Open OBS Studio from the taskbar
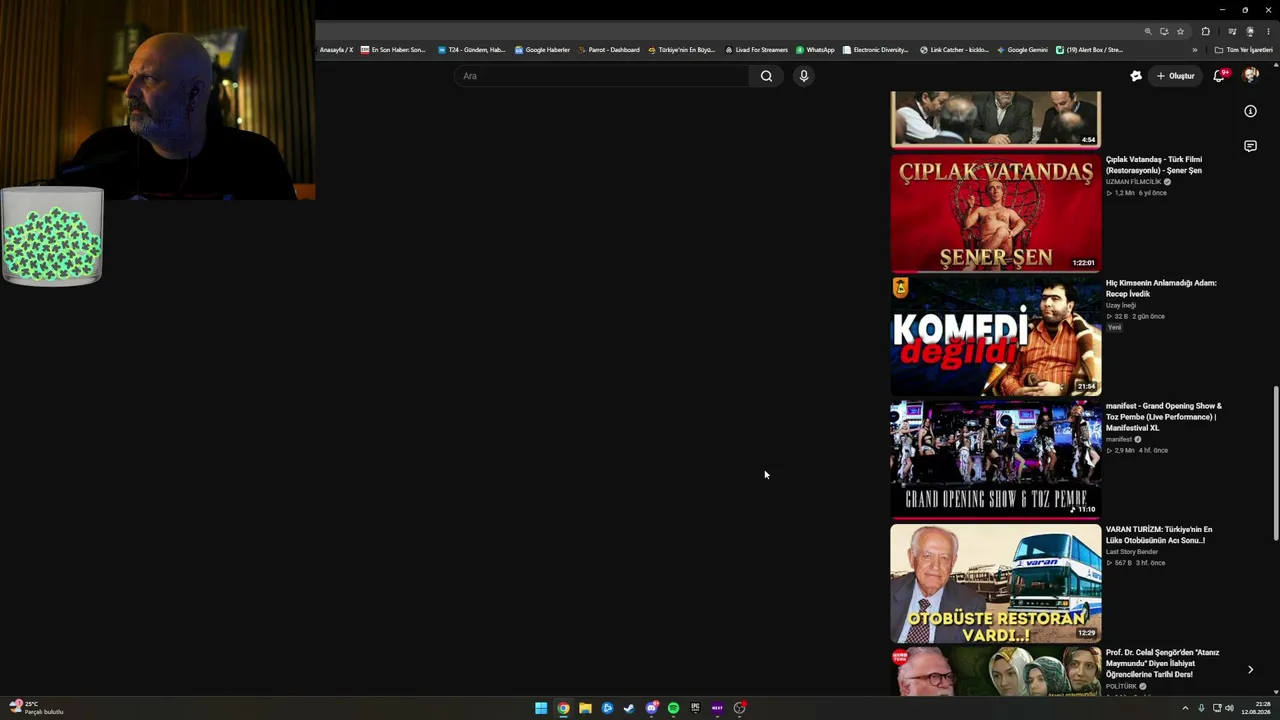Screen dimensions: 1280x720 [739, 708]
